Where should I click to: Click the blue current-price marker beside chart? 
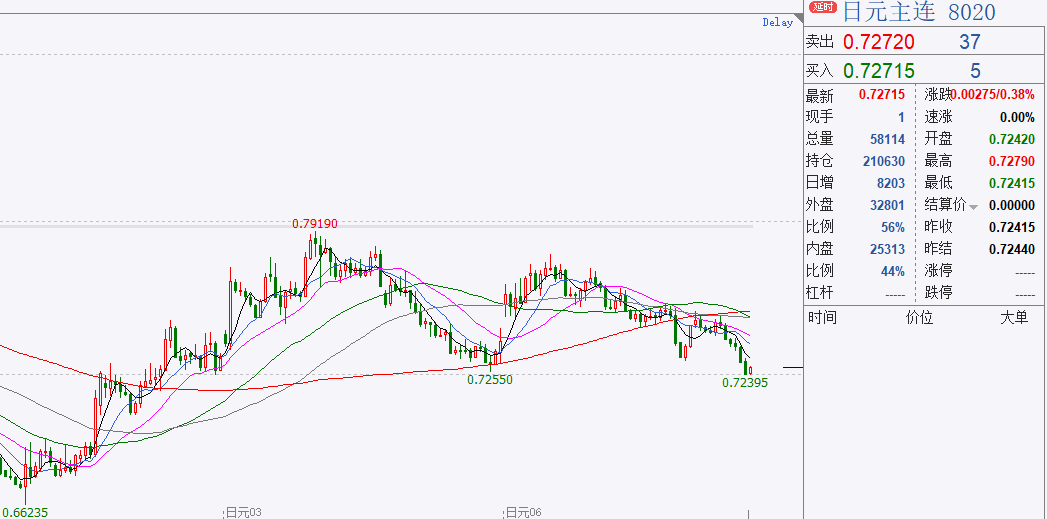793,367
